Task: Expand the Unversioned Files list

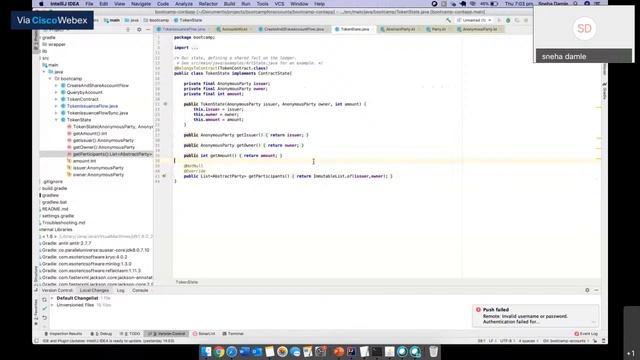Action: coord(52,305)
